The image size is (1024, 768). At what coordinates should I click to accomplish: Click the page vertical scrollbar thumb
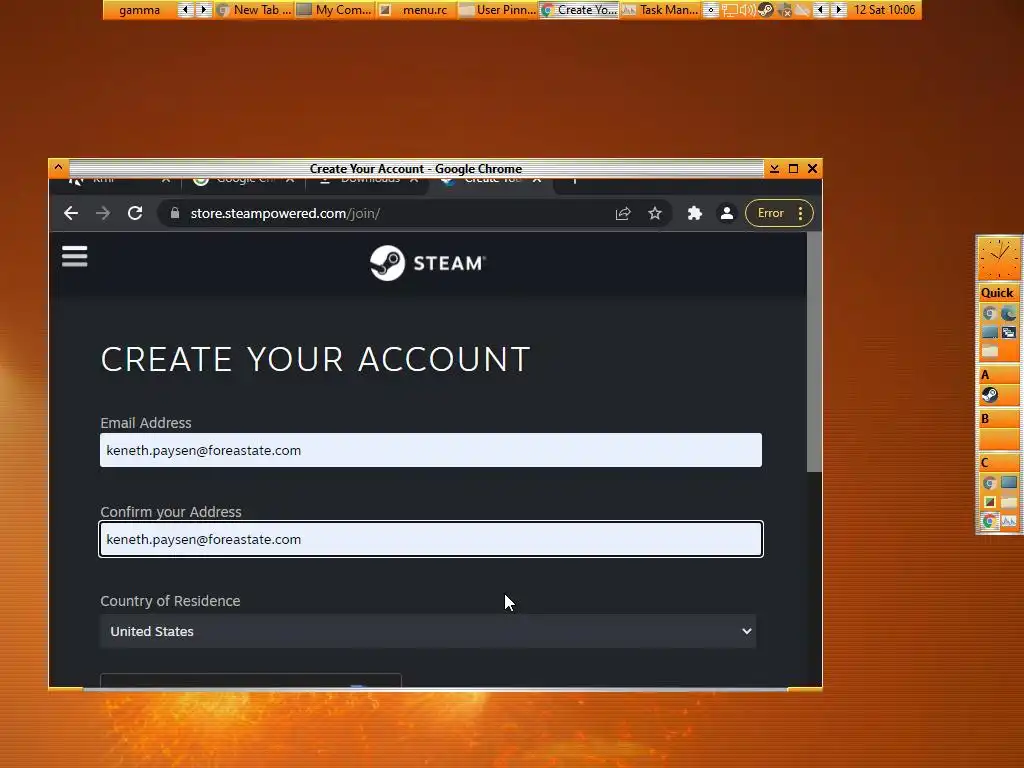[x=814, y=351]
